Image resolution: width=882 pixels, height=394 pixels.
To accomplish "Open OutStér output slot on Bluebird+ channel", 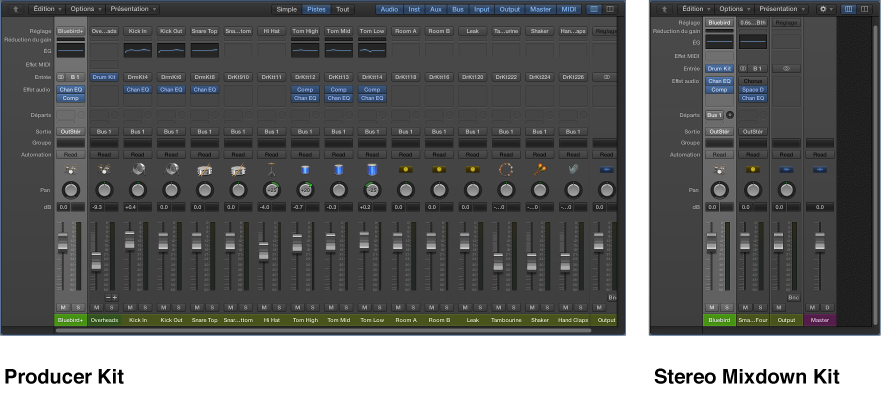I will pyautogui.click(x=70, y=132).
